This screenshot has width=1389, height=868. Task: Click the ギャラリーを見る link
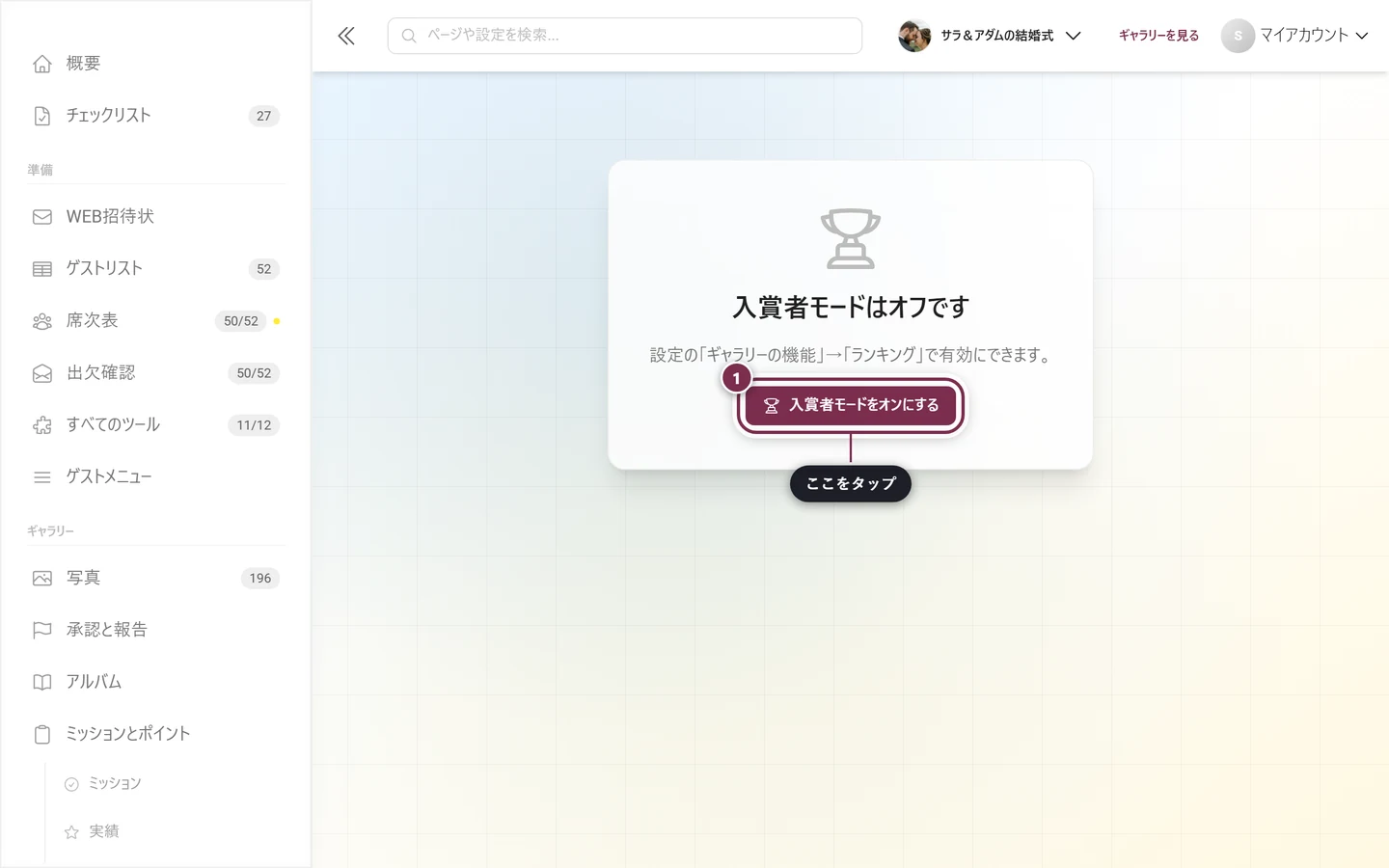pyautogui.click(x=1158, y=36)
